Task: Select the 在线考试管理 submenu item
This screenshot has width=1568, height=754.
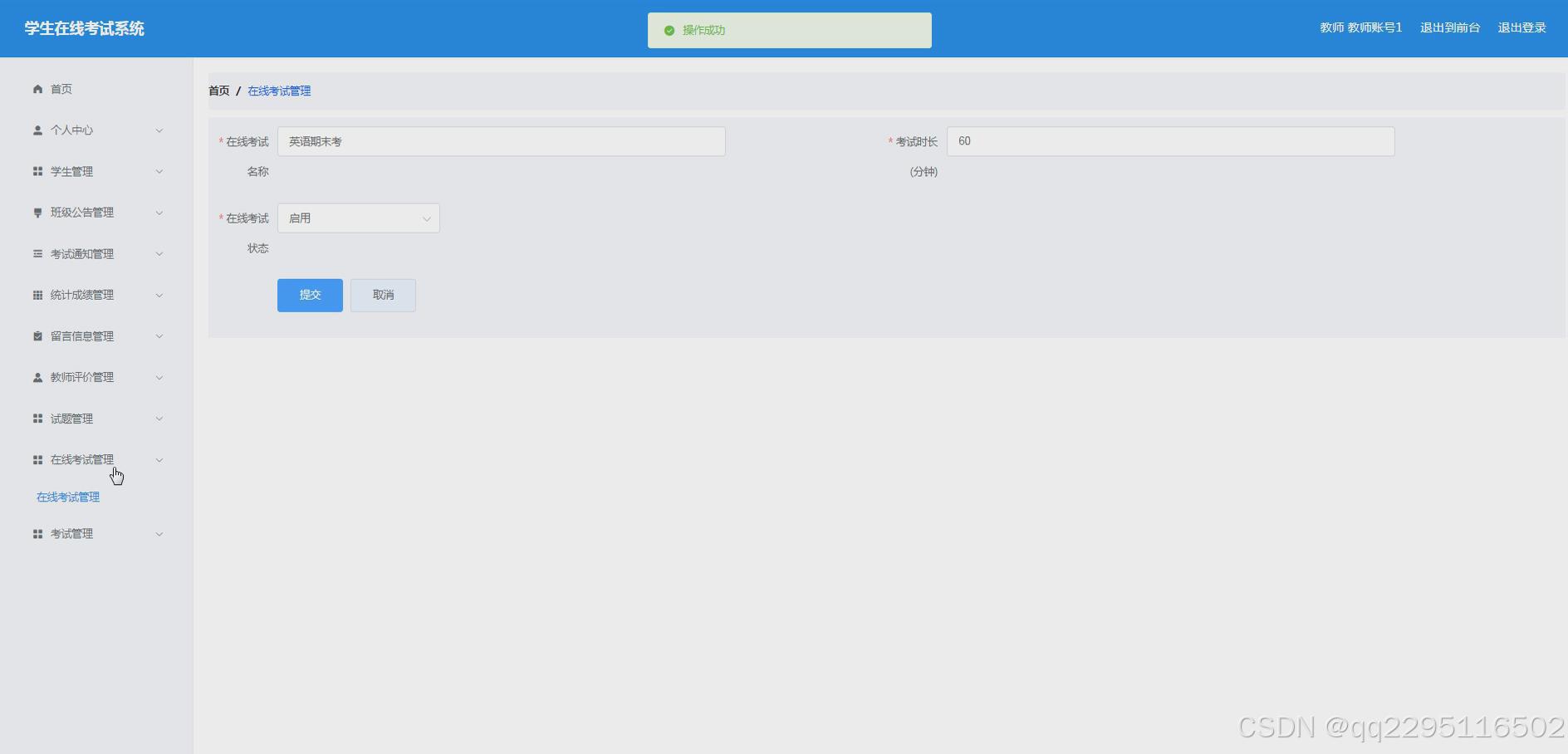Action: 68,497
